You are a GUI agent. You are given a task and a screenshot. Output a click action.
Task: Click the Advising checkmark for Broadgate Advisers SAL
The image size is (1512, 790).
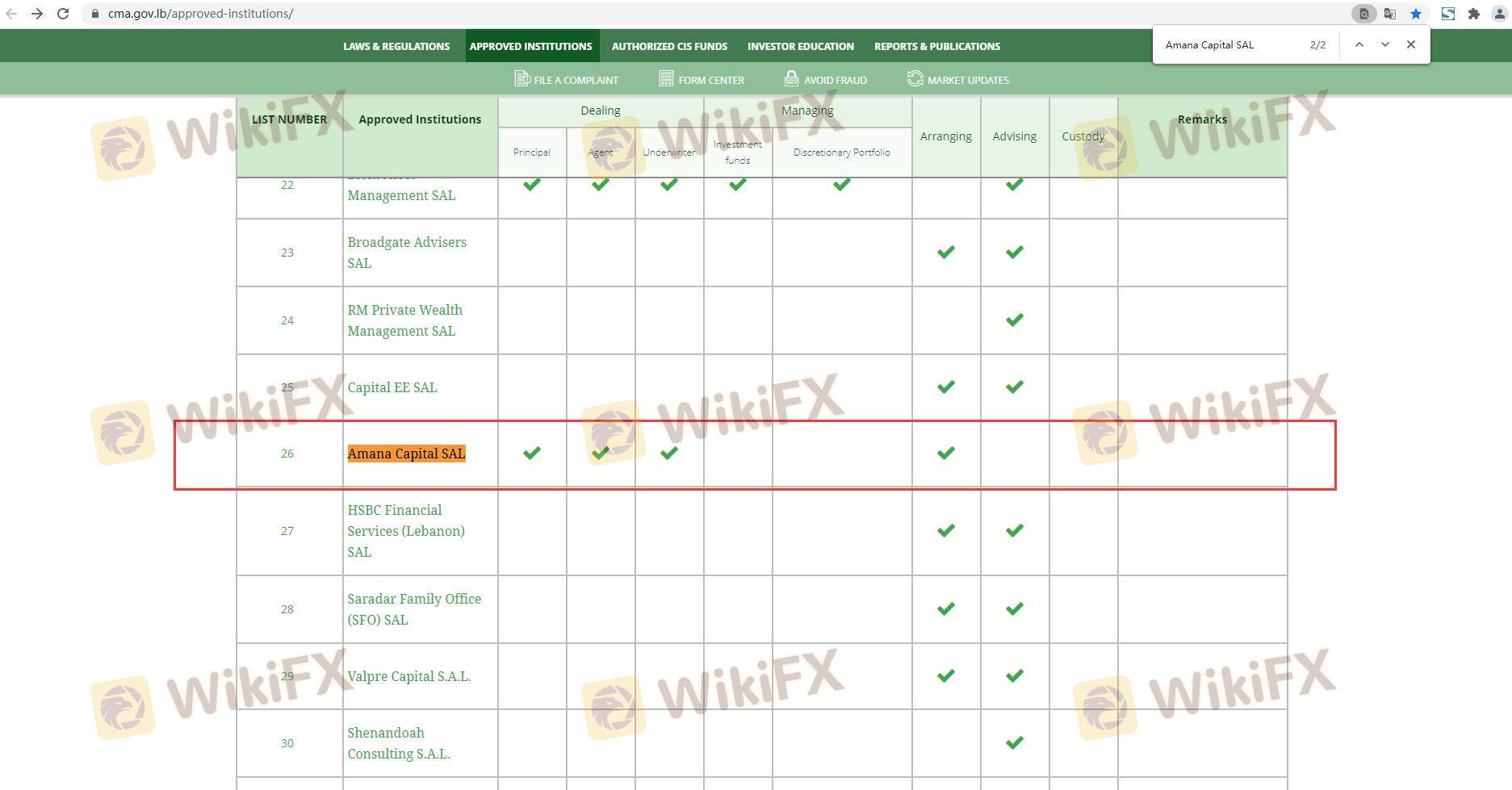pos(1015,252)
